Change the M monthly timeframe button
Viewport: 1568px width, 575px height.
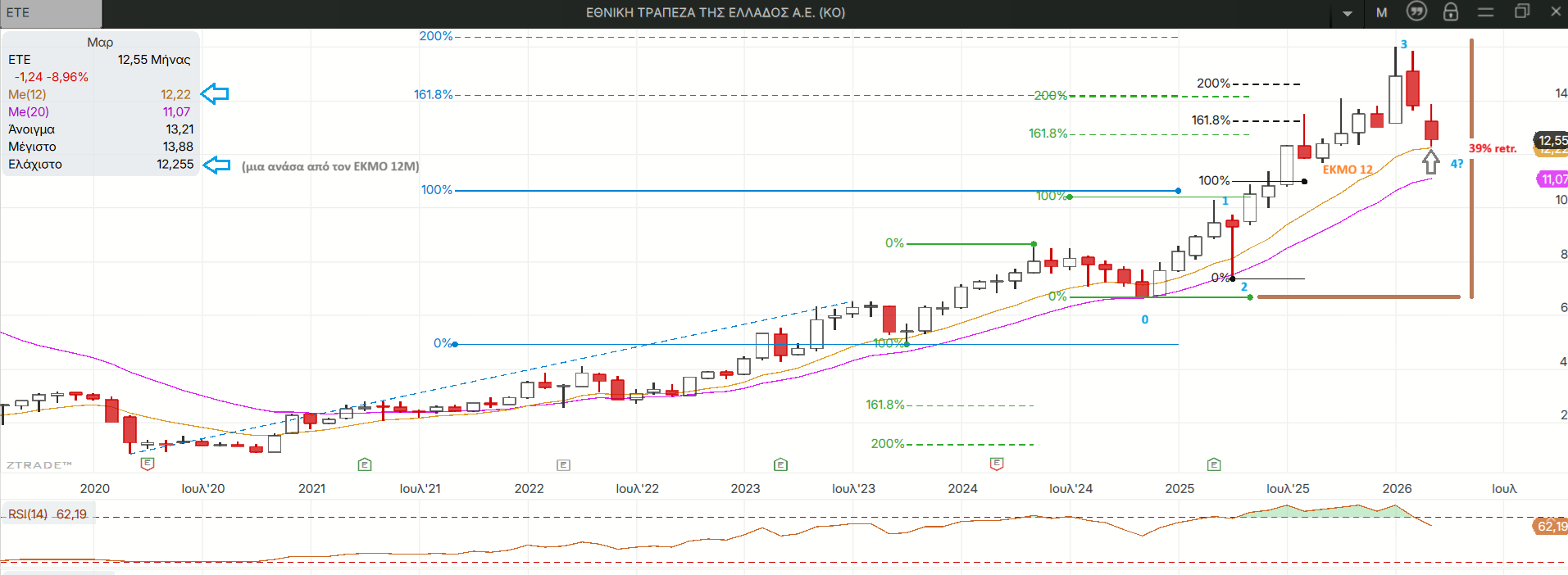(1382, 12)
